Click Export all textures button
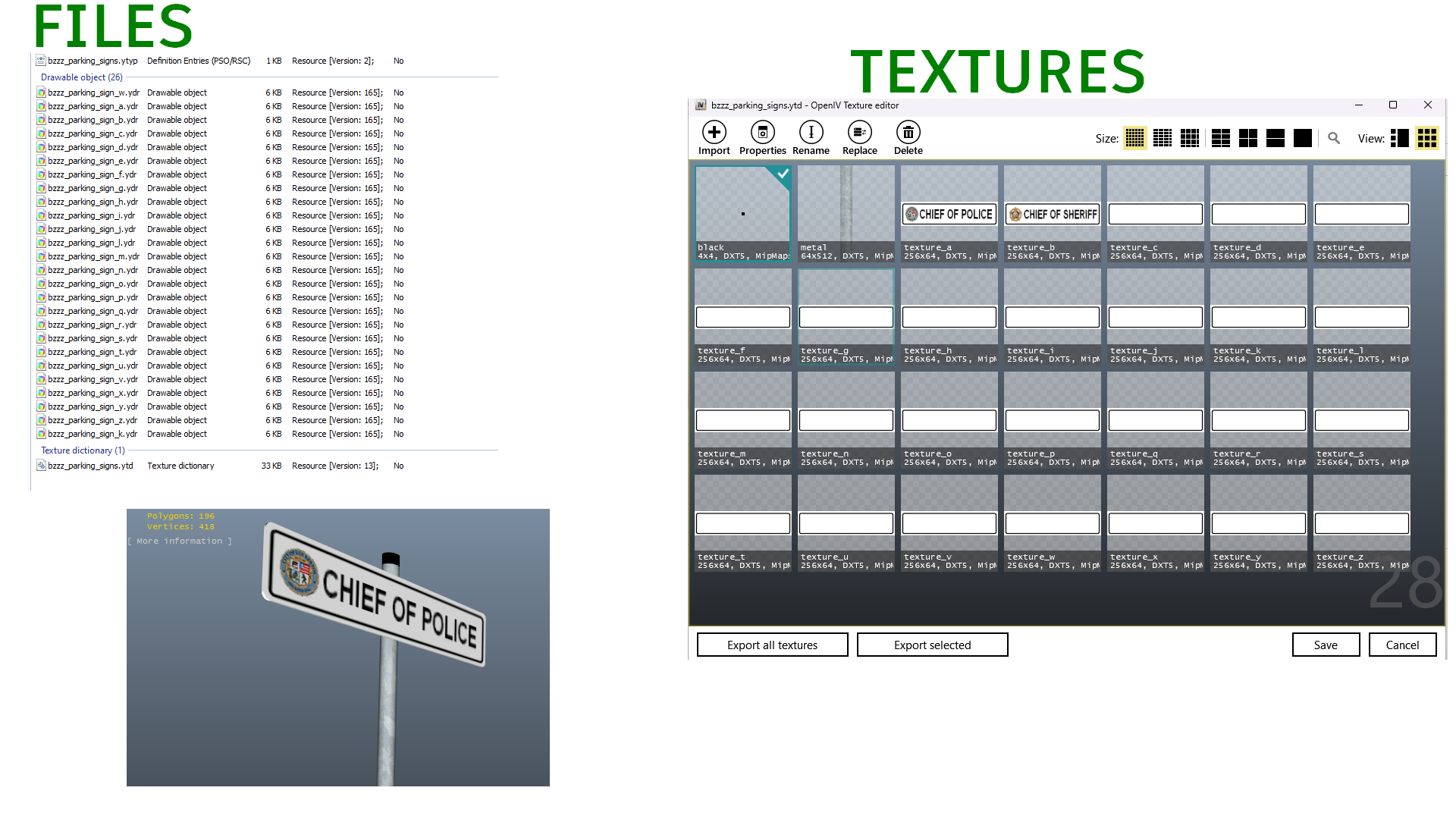This screenshot has height=819, width=1456. pos(773,645)
